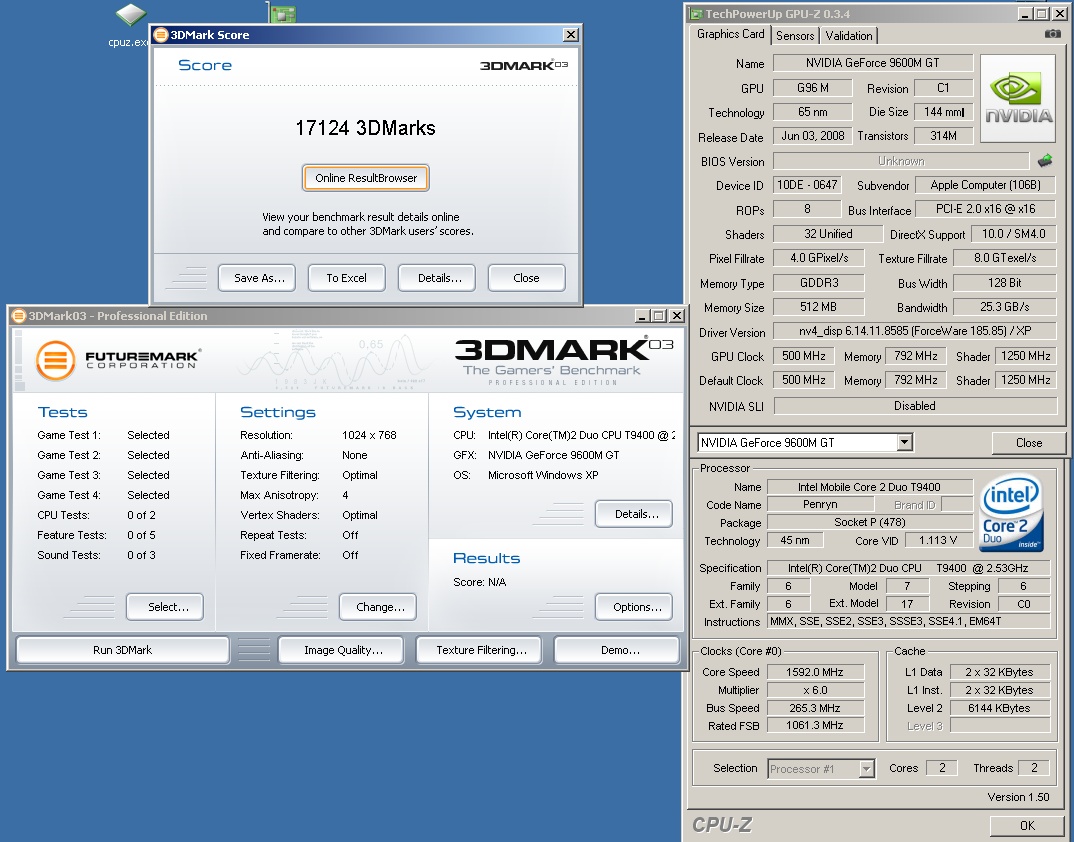Screen dimensions: 1074x842
Task: Open System Details in 3DMark03
Action: pos(634,514)
